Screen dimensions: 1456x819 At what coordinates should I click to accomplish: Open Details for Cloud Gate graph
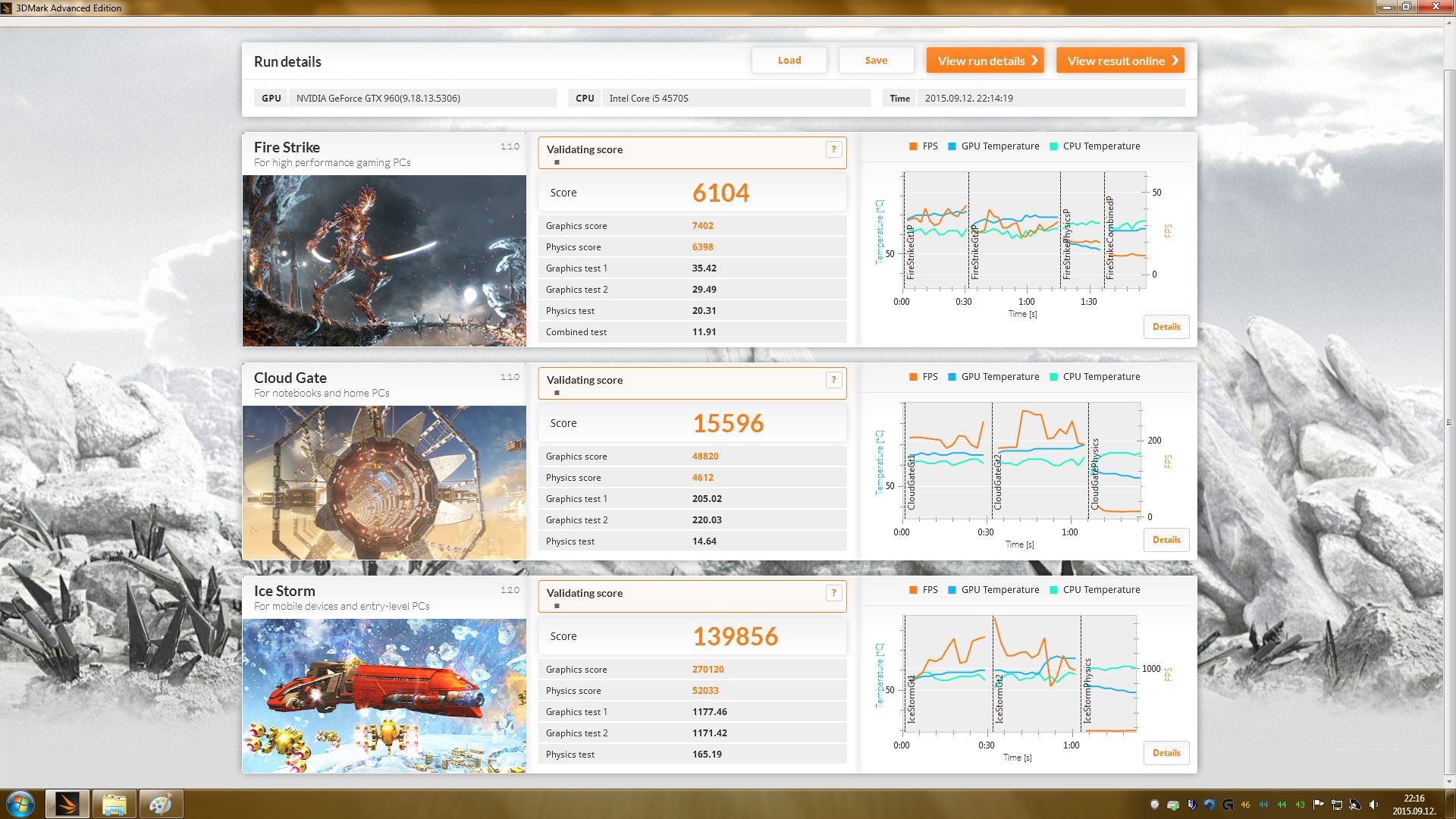coord(1166,540)
